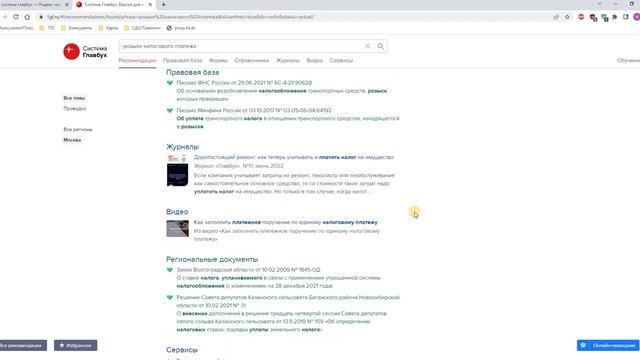The width and height of the screenshot is (640, 360).
Task: Close the Система Главбух browser tab
Action: (150, 4)
